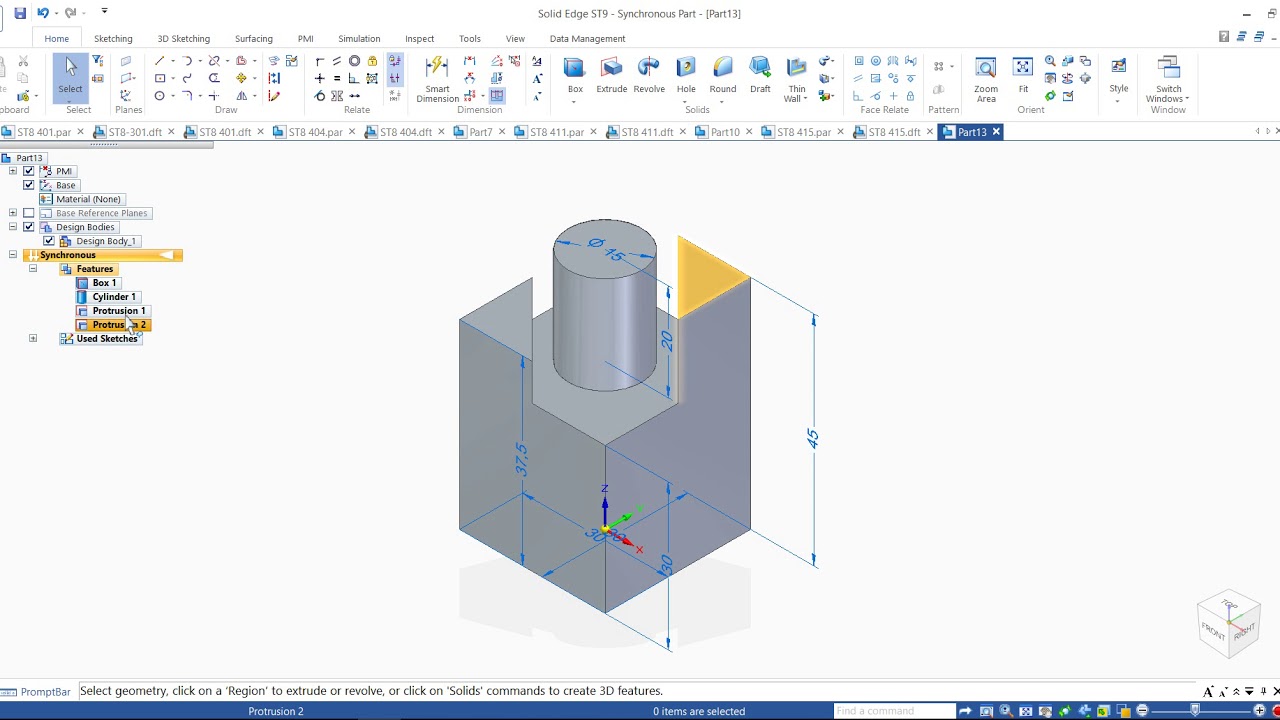Click the Help question mark icon
Viewport: 1280px width, 720px height.
pyautogui.click(x=1224, y=37)
